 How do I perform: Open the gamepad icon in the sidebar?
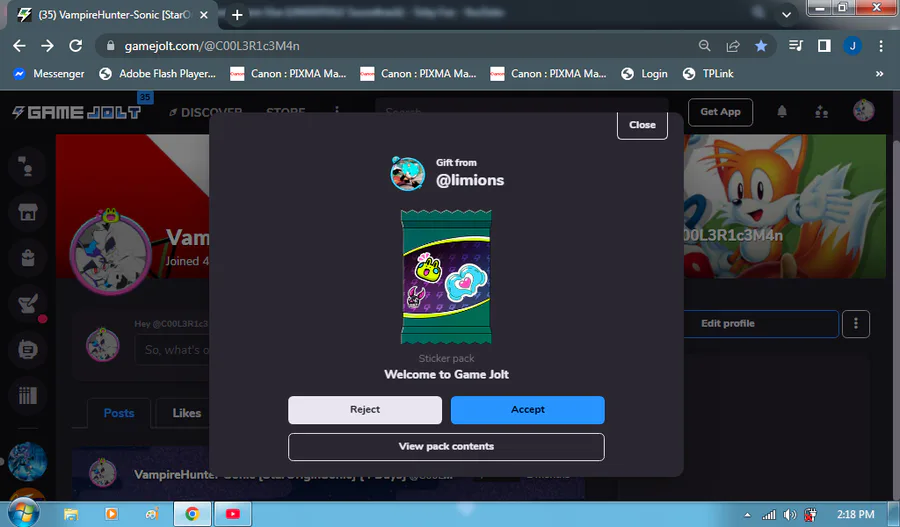click(x=27, y=350)
